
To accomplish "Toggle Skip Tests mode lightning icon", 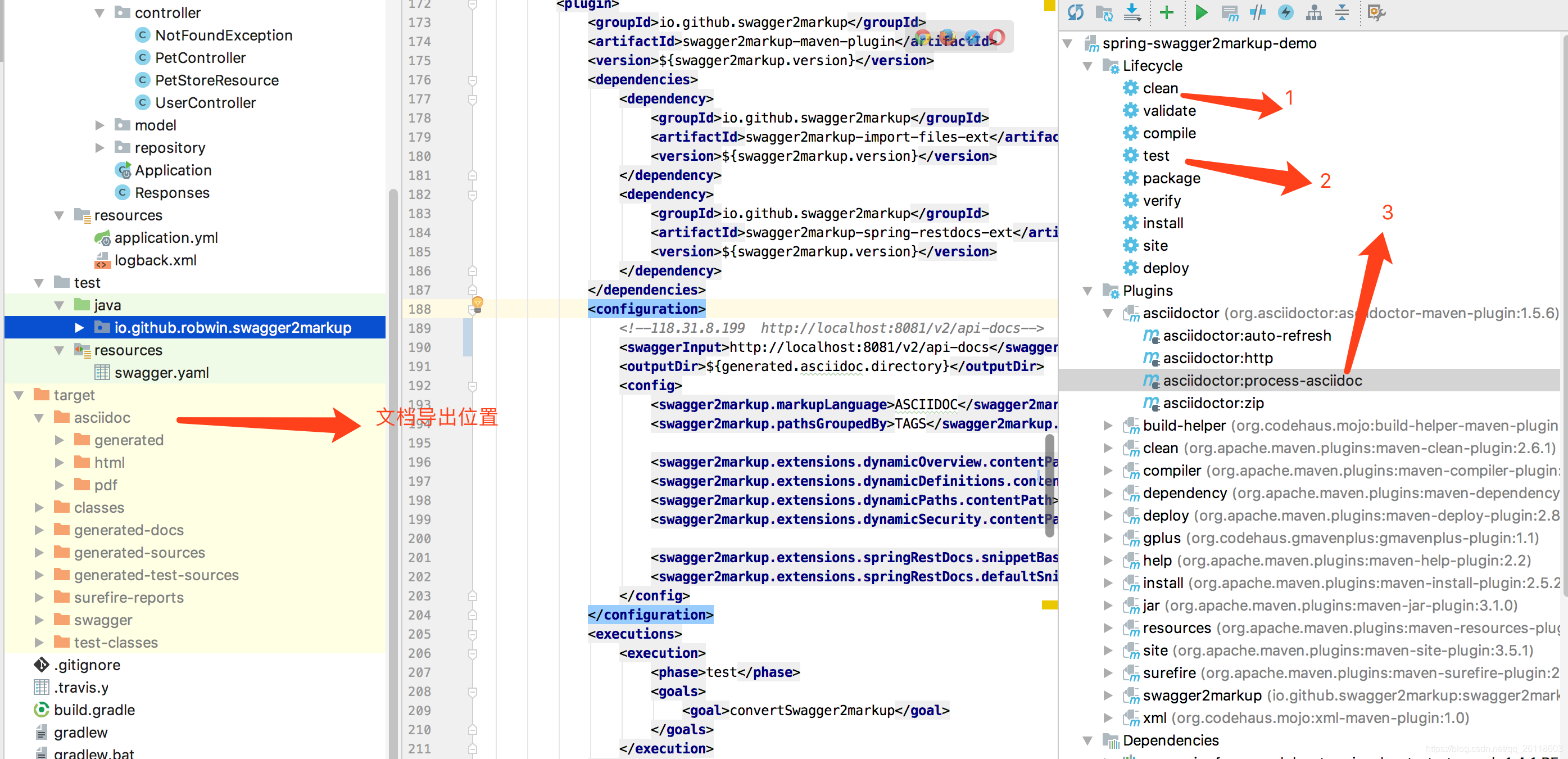I will [x=1285, y=12].
